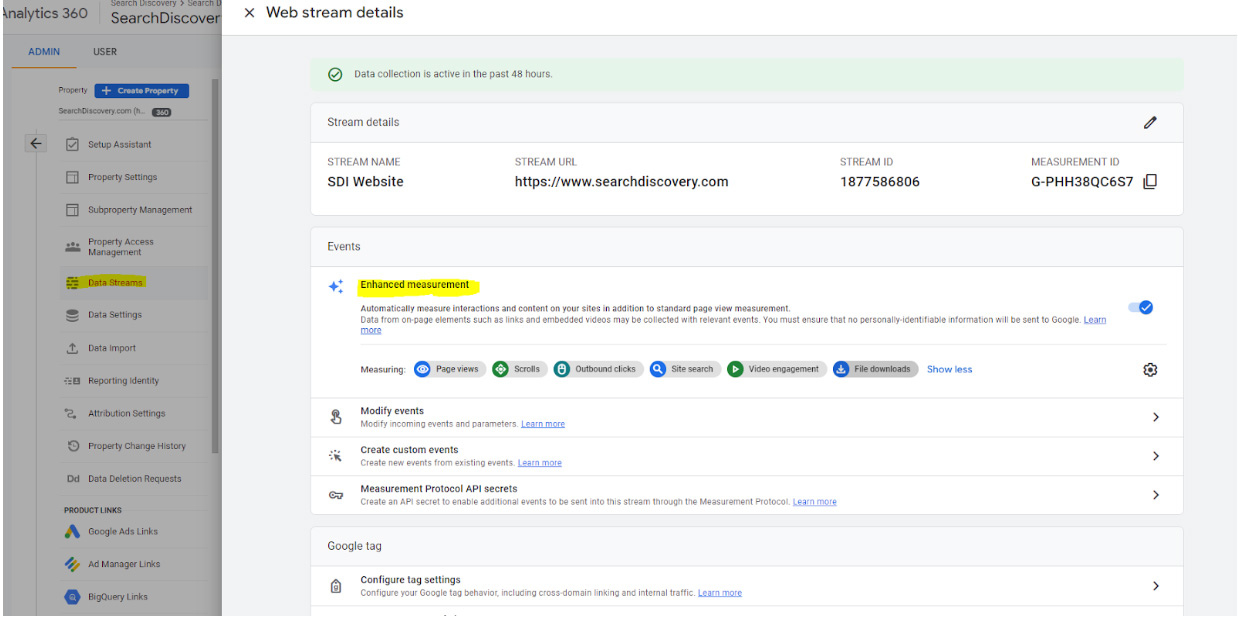This screenshot has width=1238, height=617.
Task: Expand Create custom events chevron
Action: click(1155, 456)
